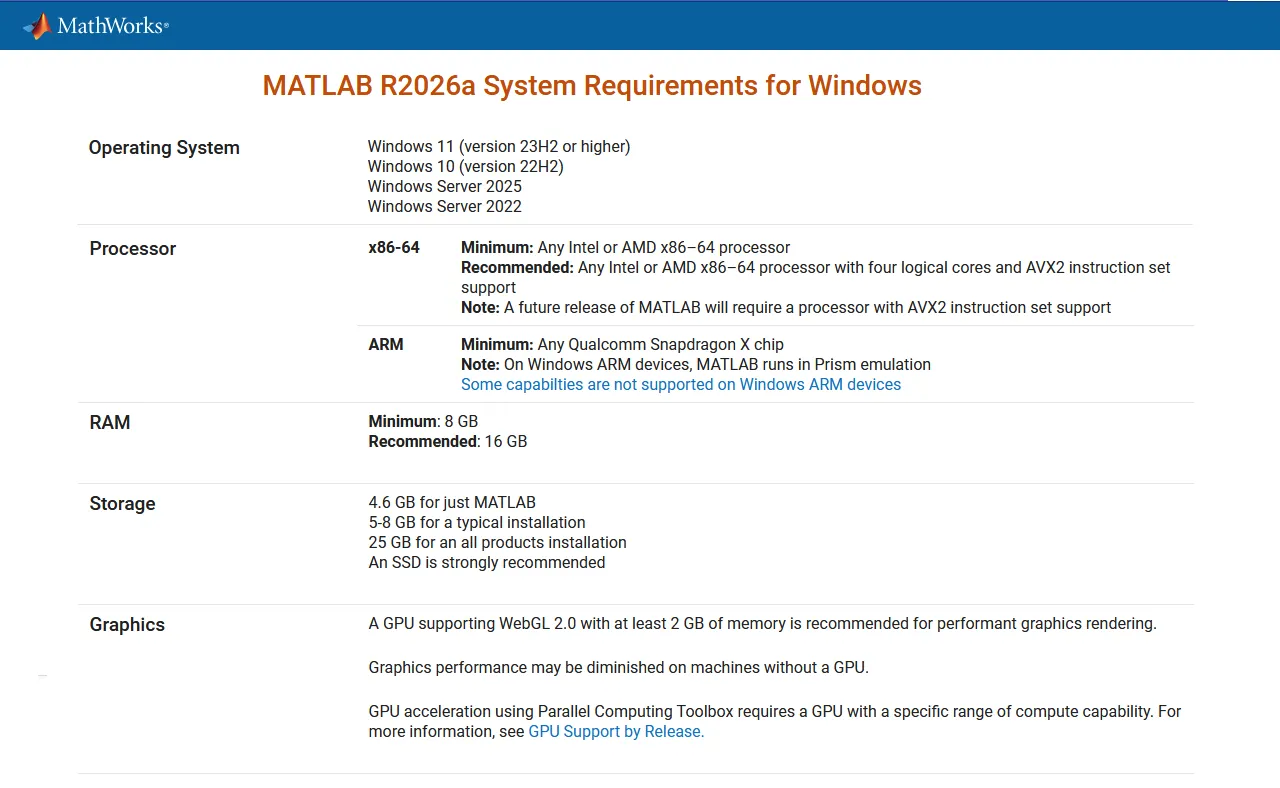This screenshot has height=788, width=1280.
Task: Select the Prism emulation note
Action: pos(696,365)
